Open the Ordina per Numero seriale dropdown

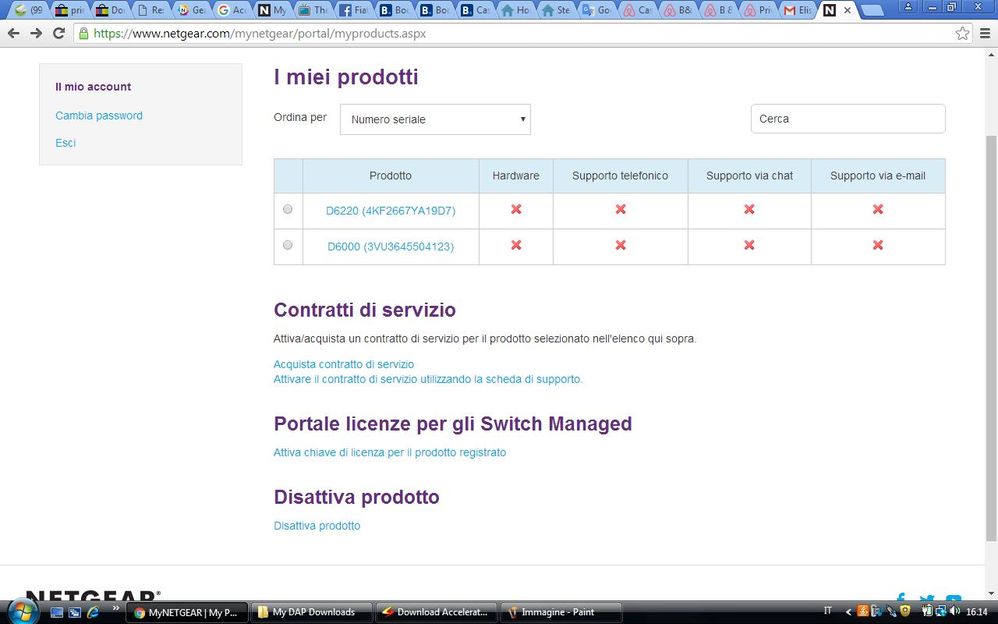435,119
